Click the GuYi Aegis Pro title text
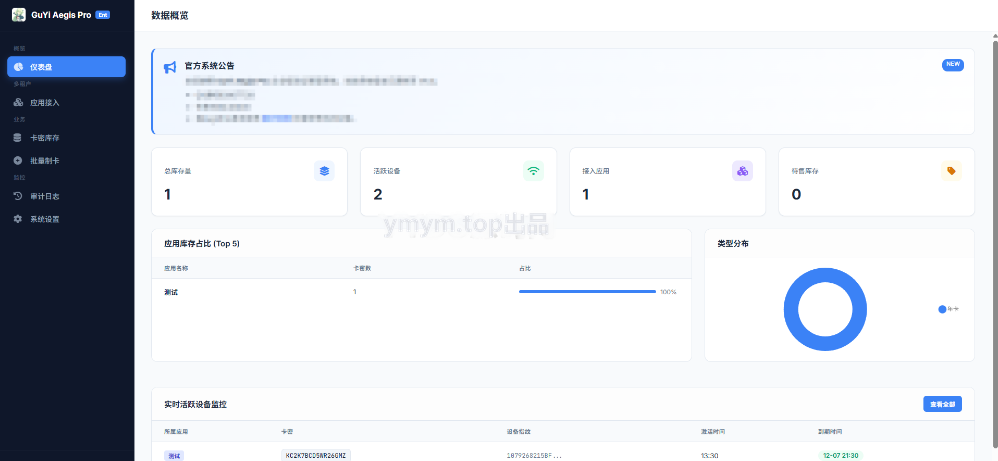The image size is (998, 461). pyautogui.click(x=61, y=15)
